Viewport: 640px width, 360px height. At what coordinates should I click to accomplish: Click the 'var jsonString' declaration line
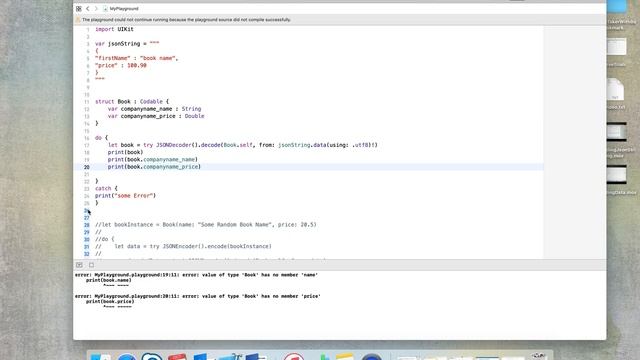[x=127, y=44]
